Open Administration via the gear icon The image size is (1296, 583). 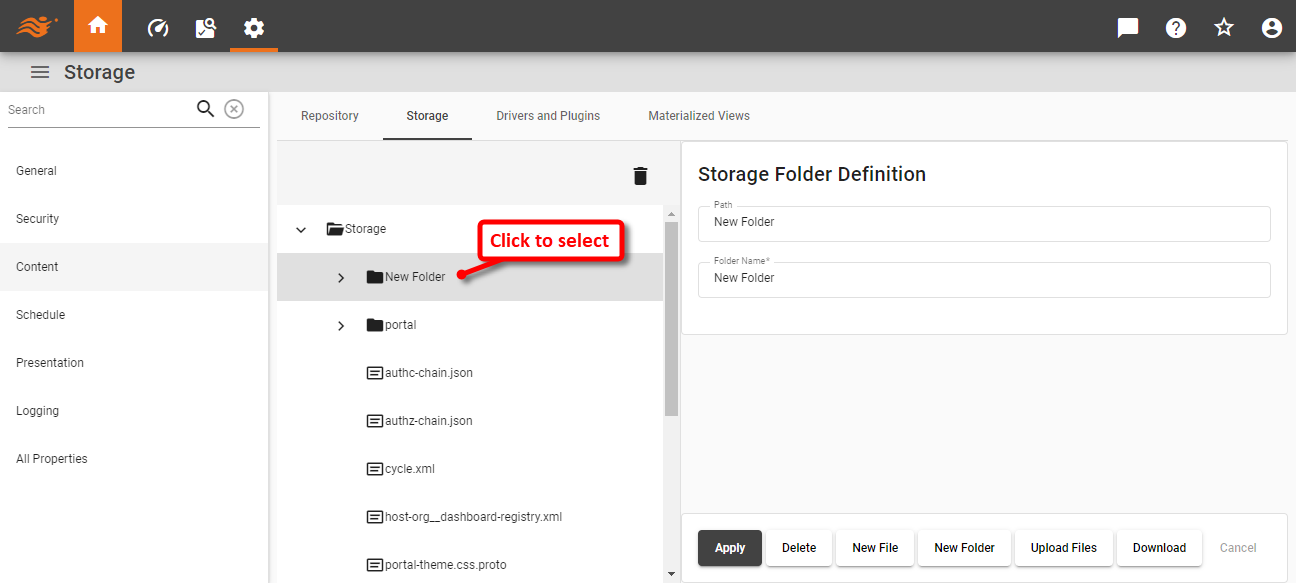coord(253,27)
